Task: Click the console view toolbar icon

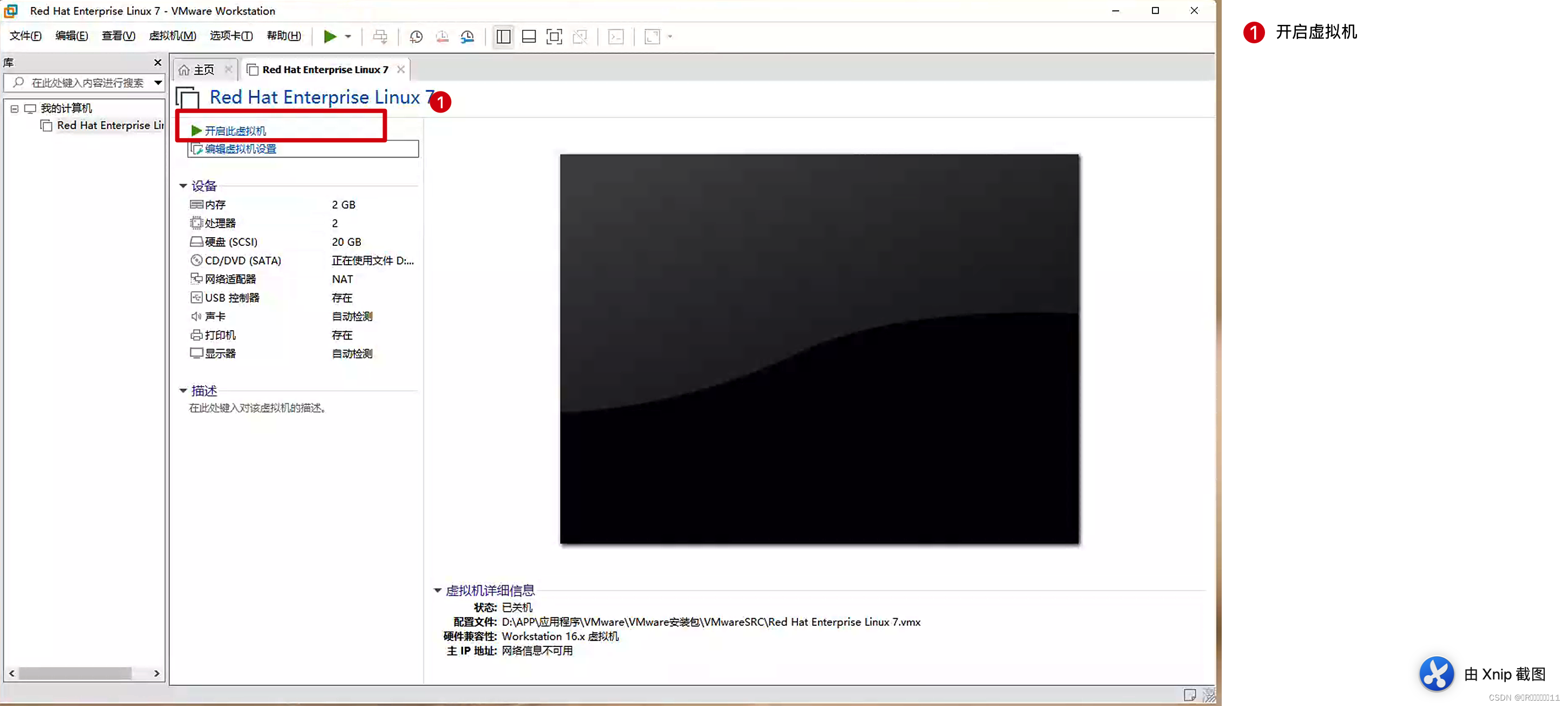Action: (616, 37)
